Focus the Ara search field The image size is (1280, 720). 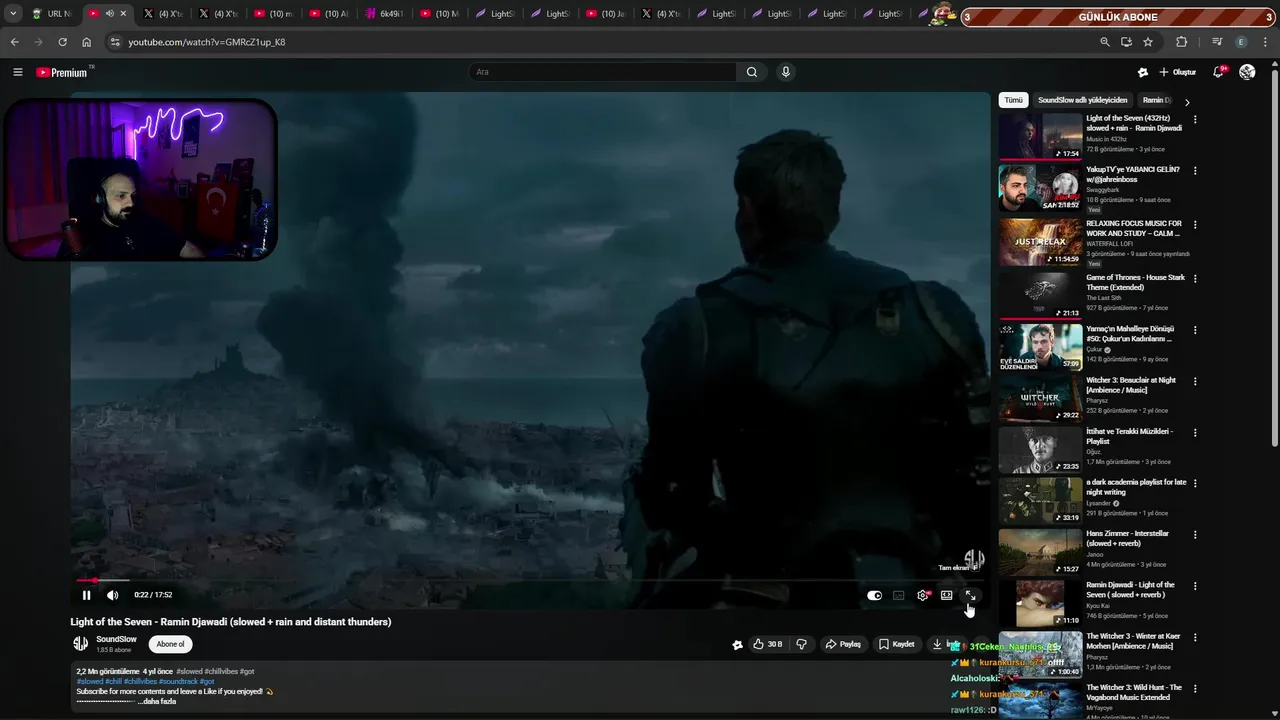coord(603,72)
